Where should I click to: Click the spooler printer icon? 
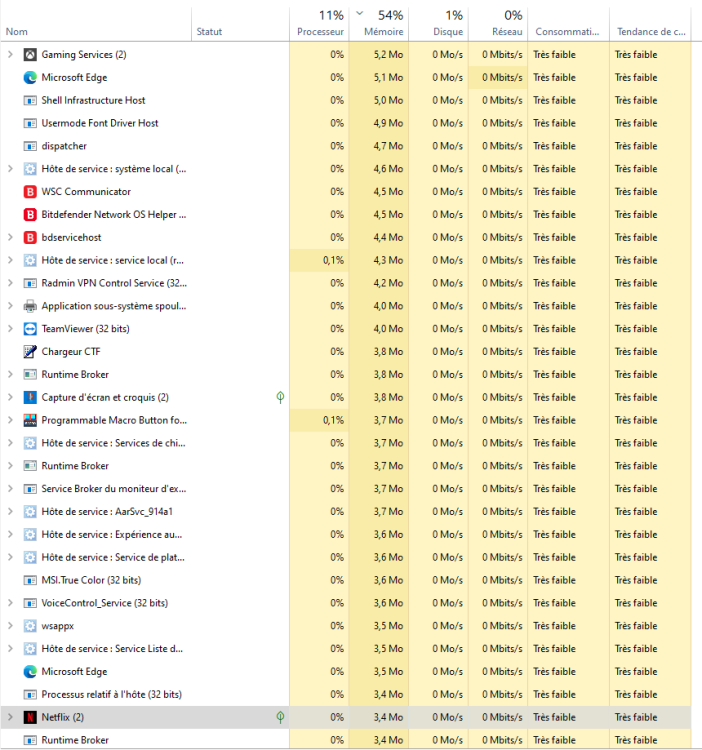(30, 306)
